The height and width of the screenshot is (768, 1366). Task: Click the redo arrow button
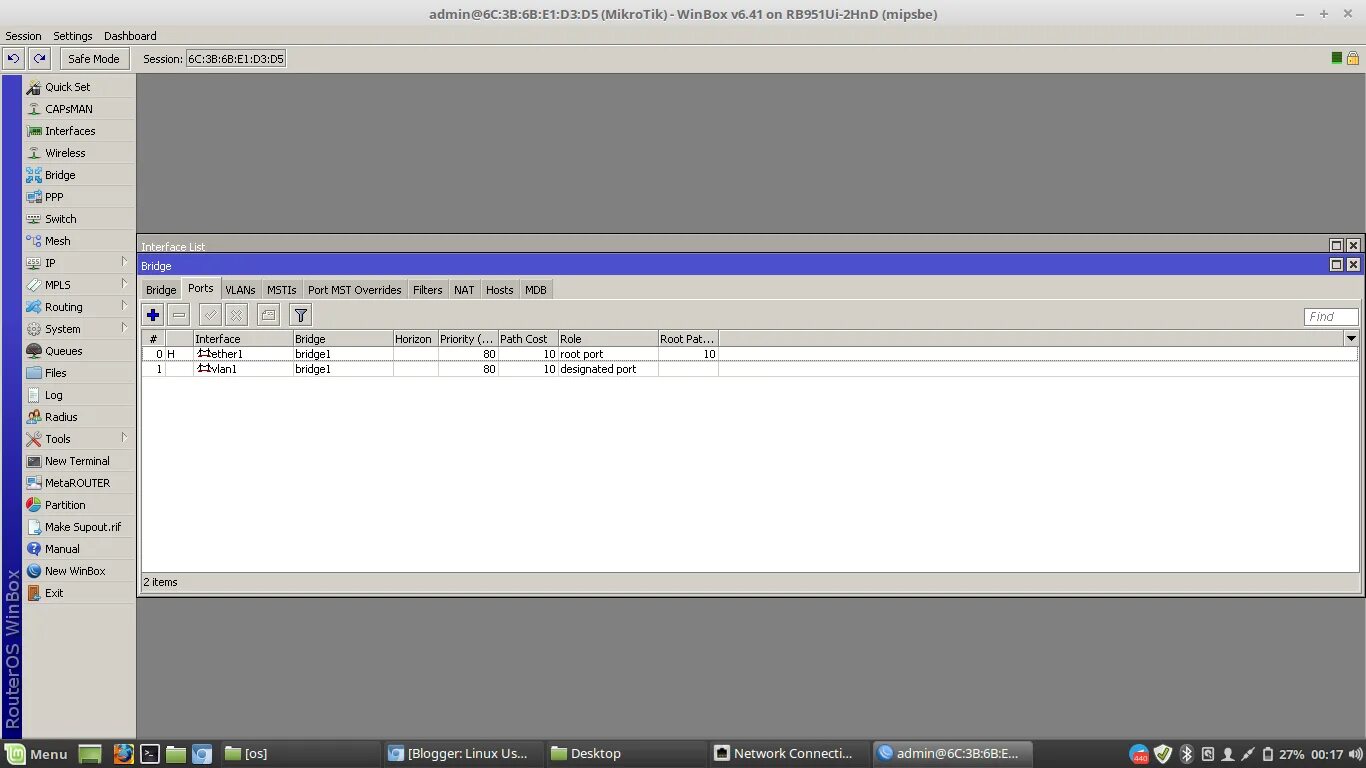[39, 59]
